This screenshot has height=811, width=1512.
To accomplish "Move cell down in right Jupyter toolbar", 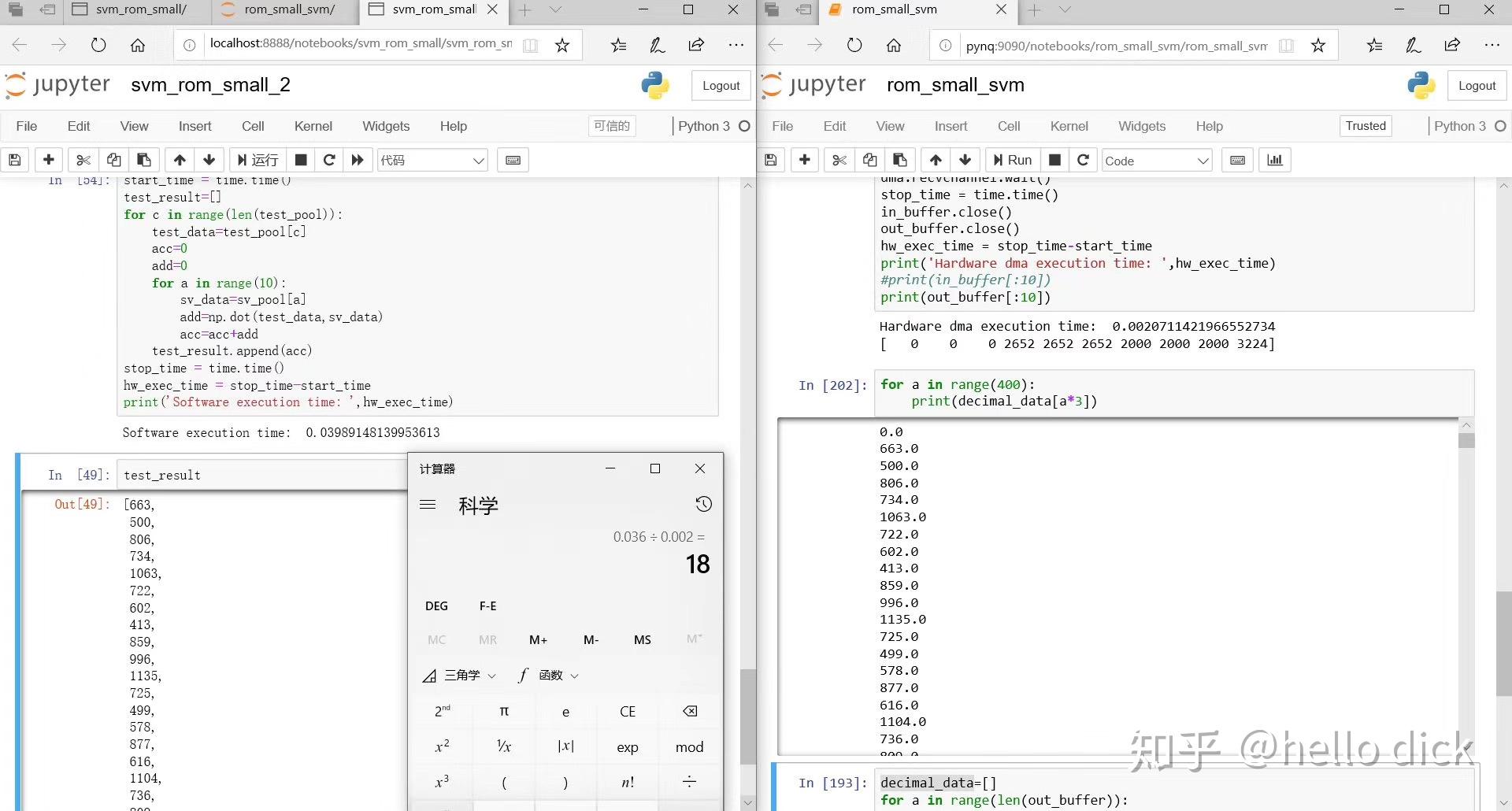I will click(965, 161).
